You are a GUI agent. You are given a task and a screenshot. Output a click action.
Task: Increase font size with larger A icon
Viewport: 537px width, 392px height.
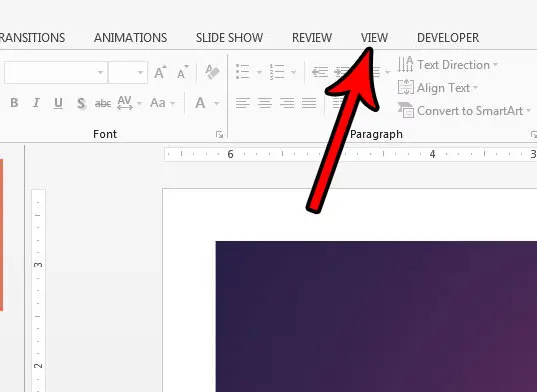pyautogui.click(x=160, y=72)
